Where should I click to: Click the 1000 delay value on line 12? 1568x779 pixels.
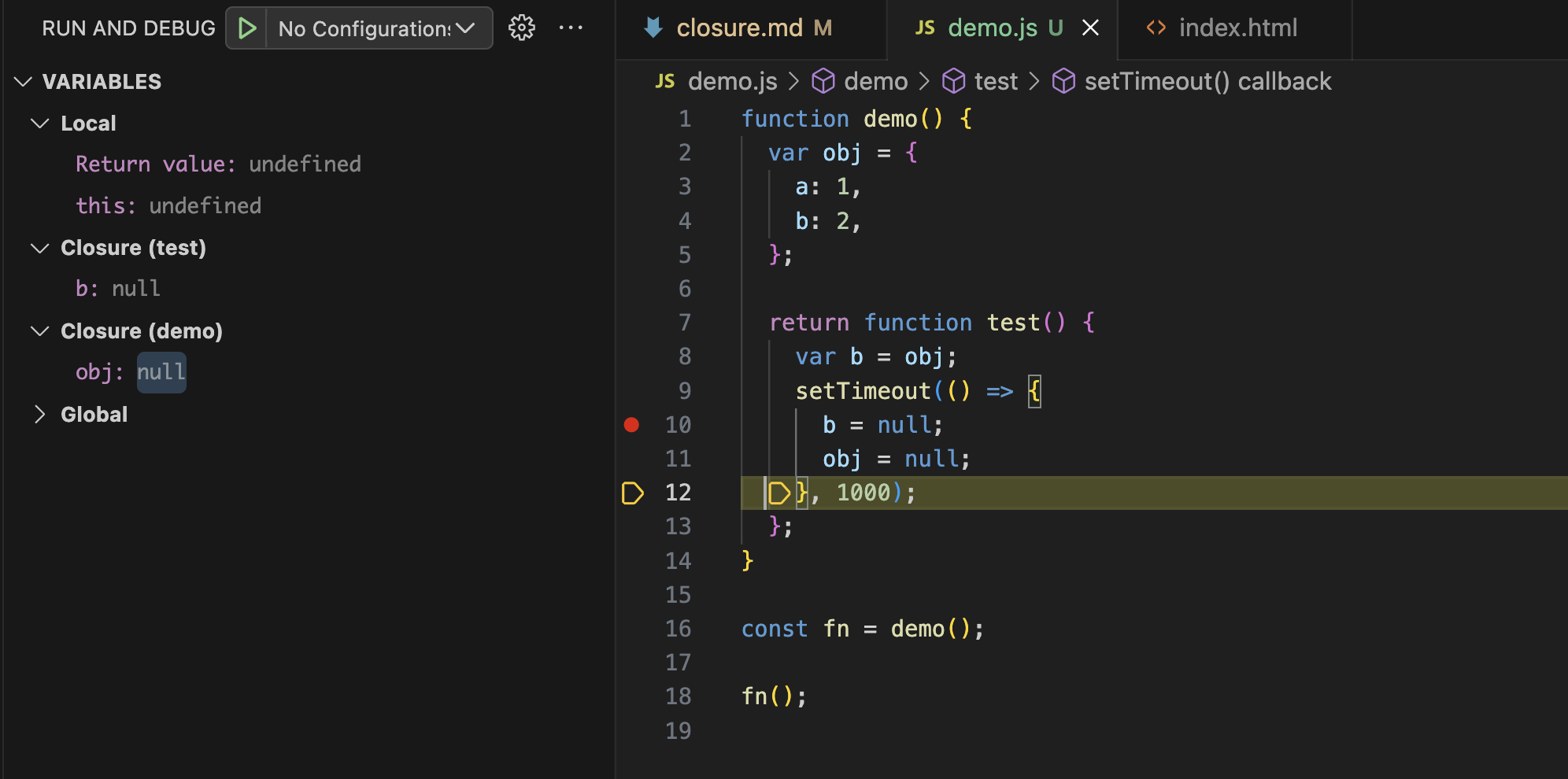pos(863,493)
